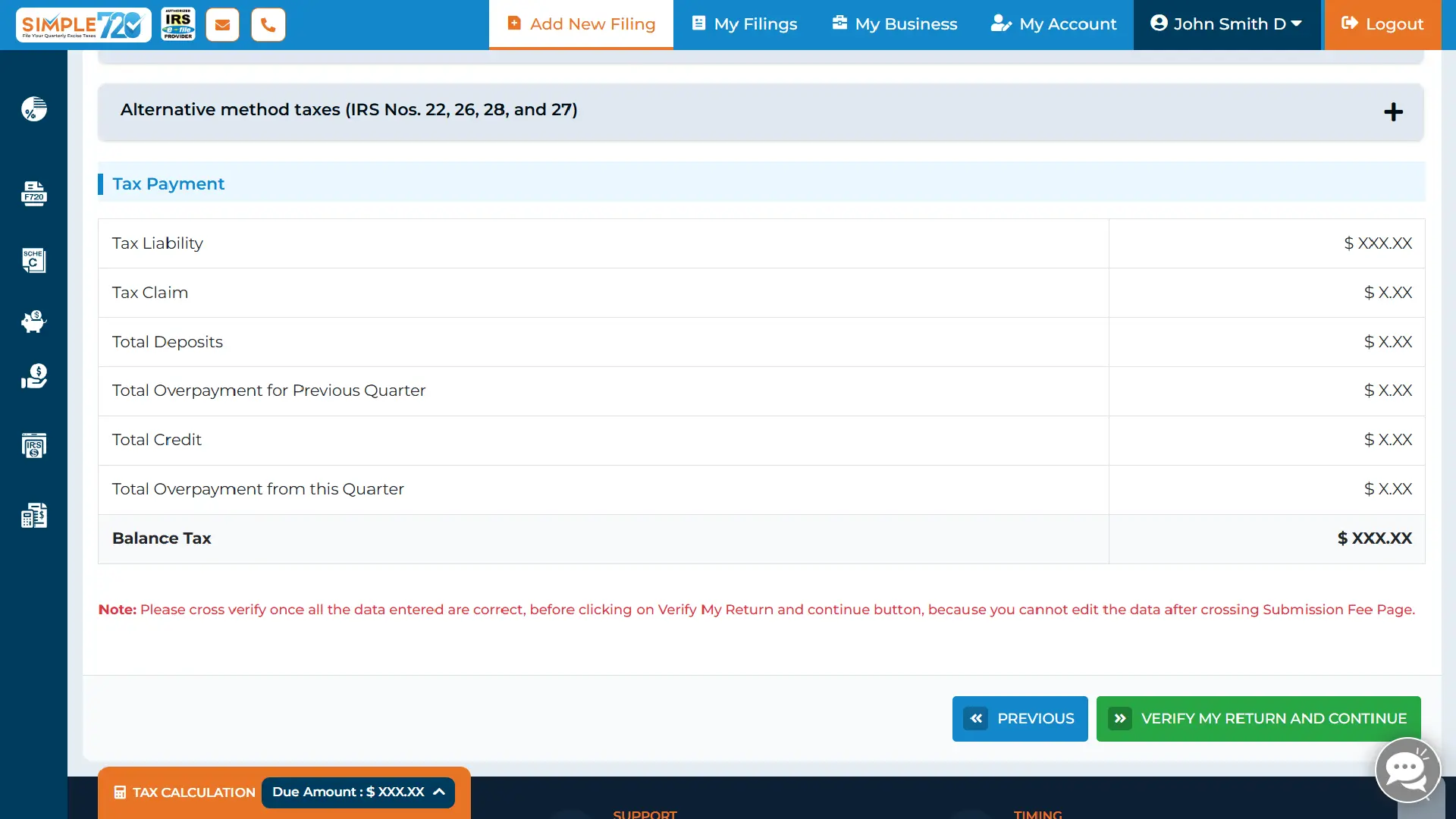Click the envelope email icon in header
Viewport: 1456px width, 819px height.
(x=222, y=25)
